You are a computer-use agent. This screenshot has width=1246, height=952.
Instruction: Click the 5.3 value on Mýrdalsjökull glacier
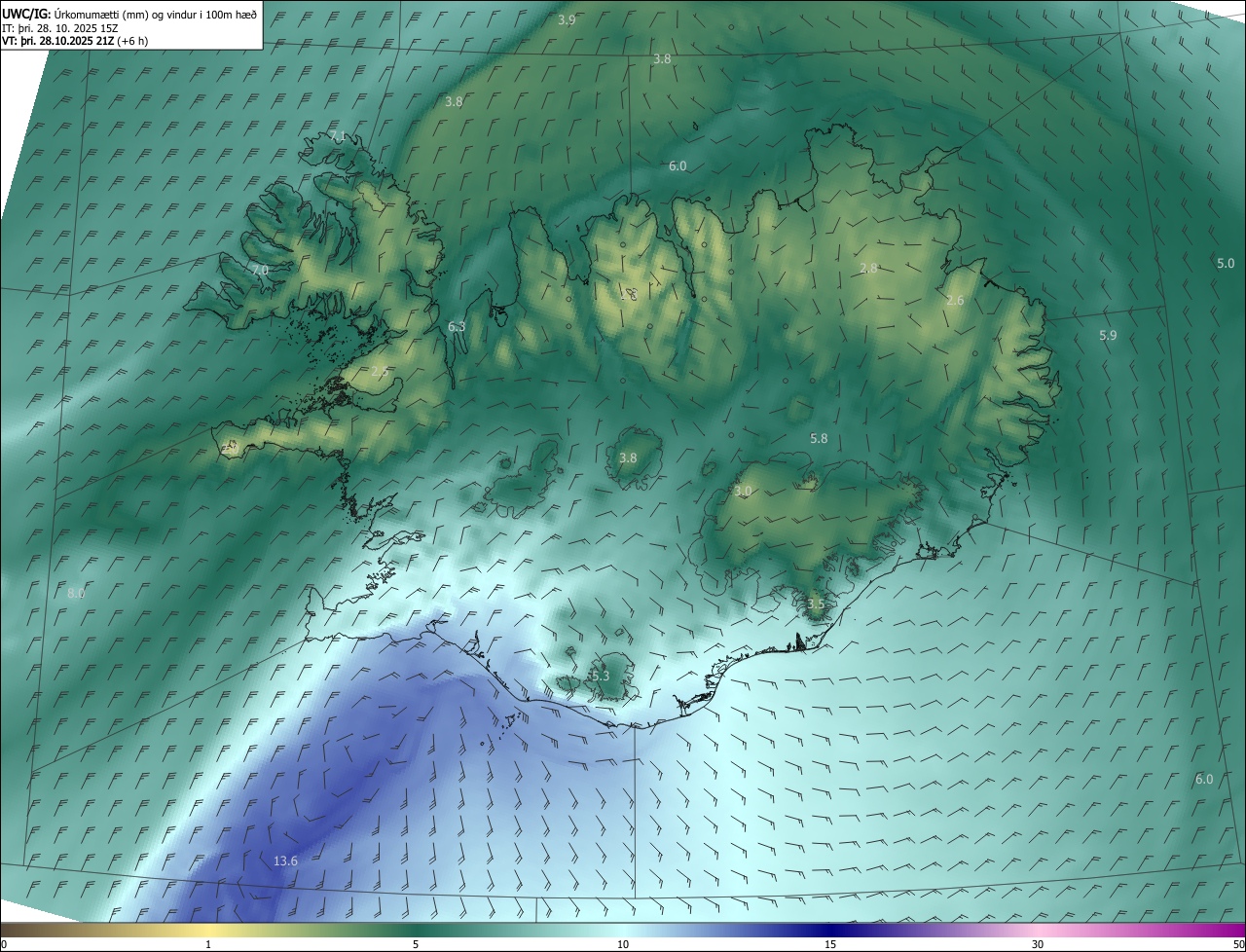pos(600,676)
